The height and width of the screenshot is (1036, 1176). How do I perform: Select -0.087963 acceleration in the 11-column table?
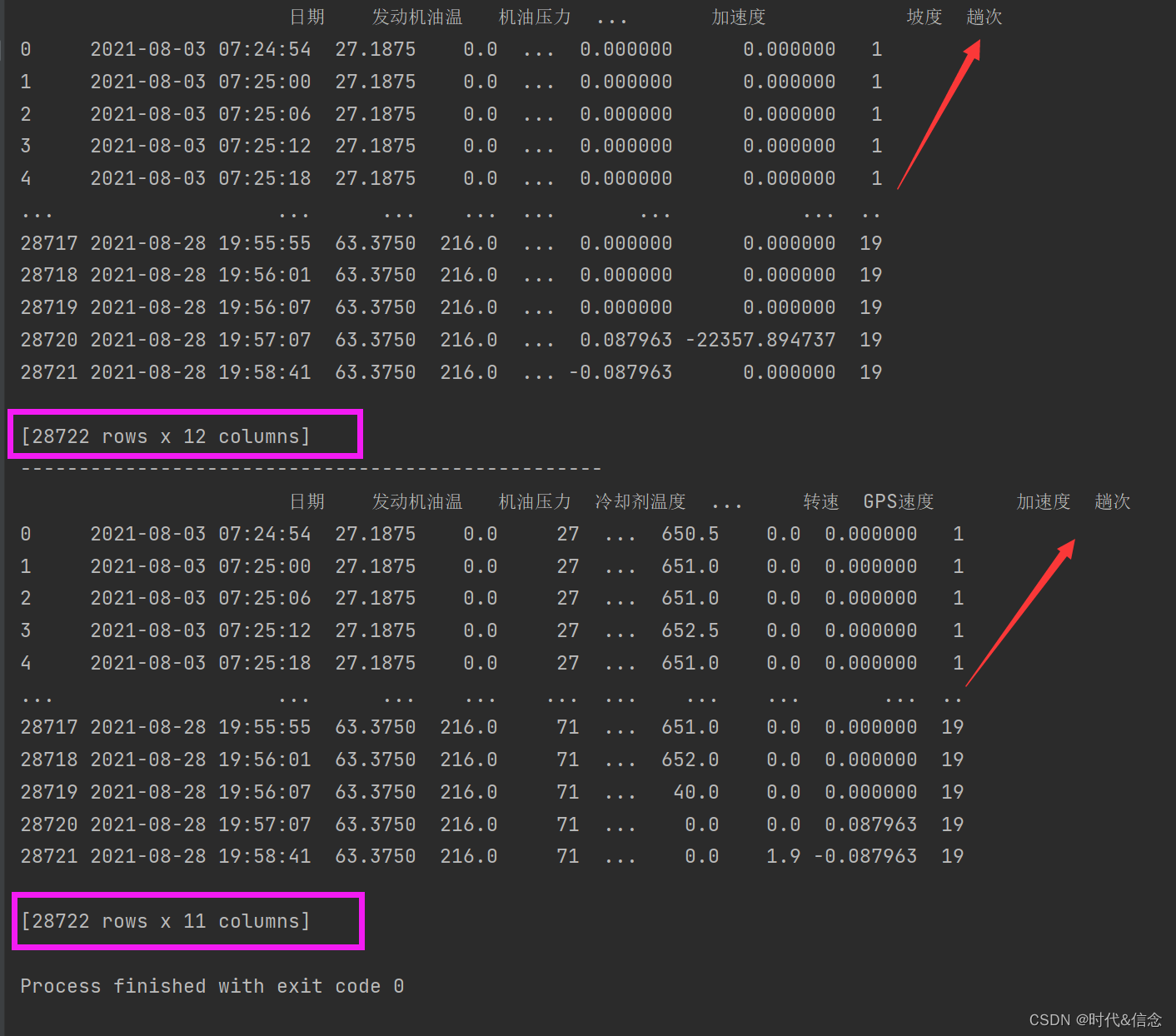coord(865,856)
